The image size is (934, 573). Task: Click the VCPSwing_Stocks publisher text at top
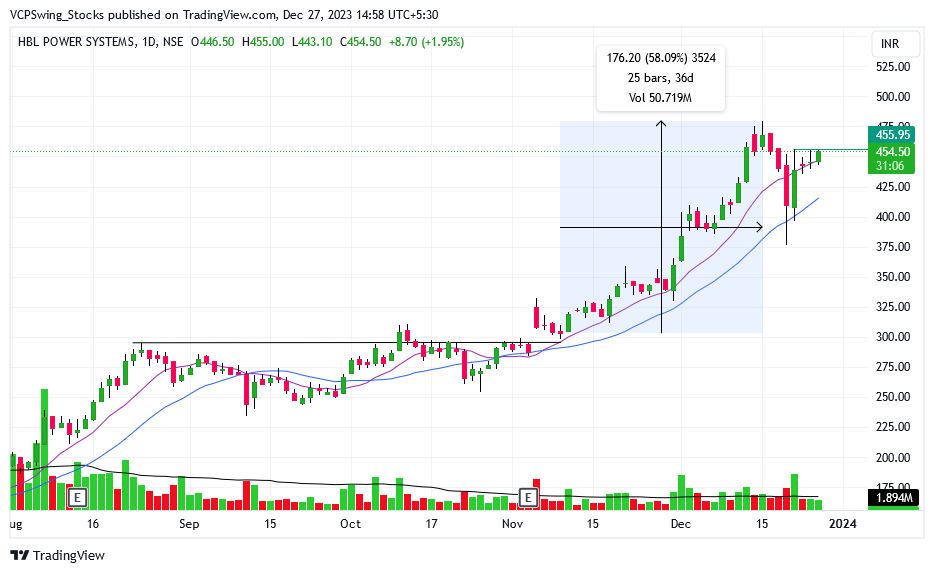(57, 15)
